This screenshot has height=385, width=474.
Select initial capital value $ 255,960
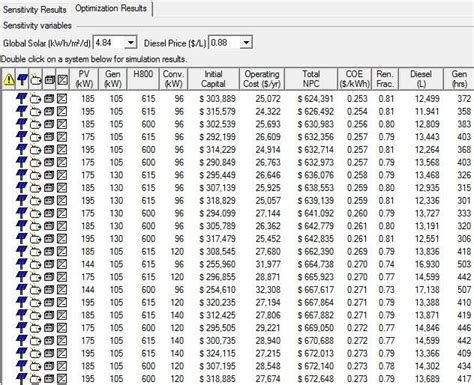coord(218,264)
